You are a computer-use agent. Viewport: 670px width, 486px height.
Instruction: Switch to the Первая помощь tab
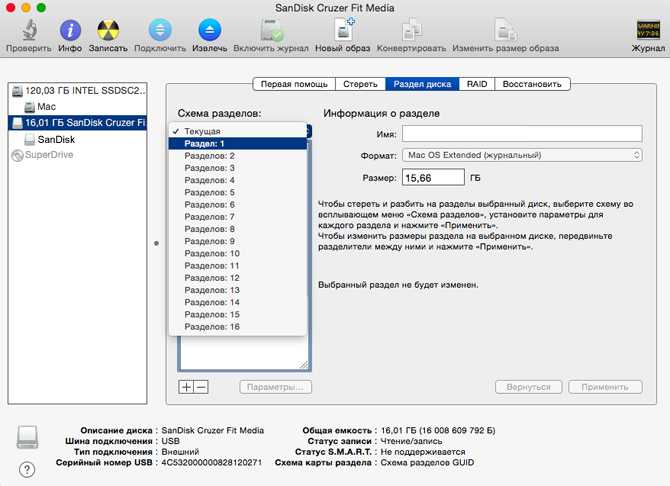tap(294, 84)
